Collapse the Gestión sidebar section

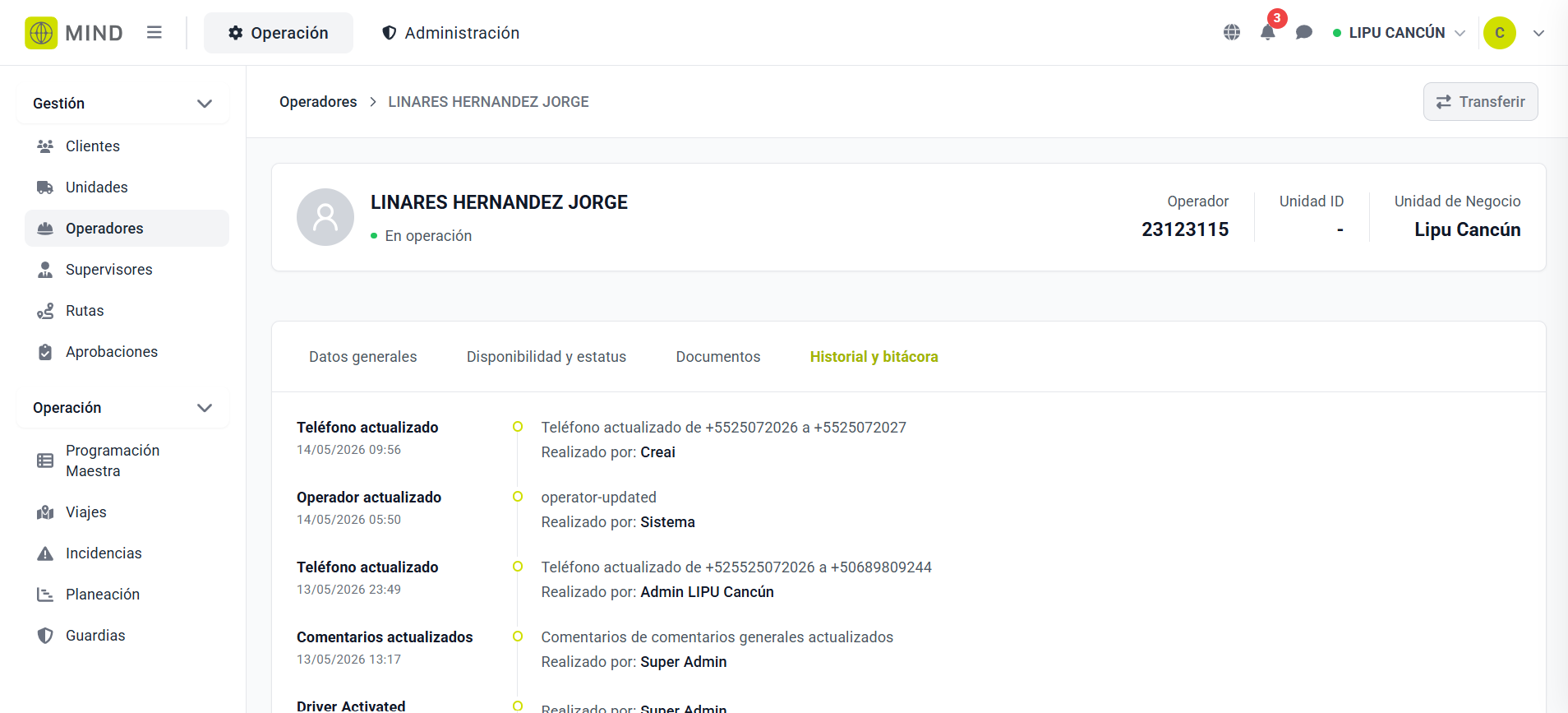(x=122, y=104)
